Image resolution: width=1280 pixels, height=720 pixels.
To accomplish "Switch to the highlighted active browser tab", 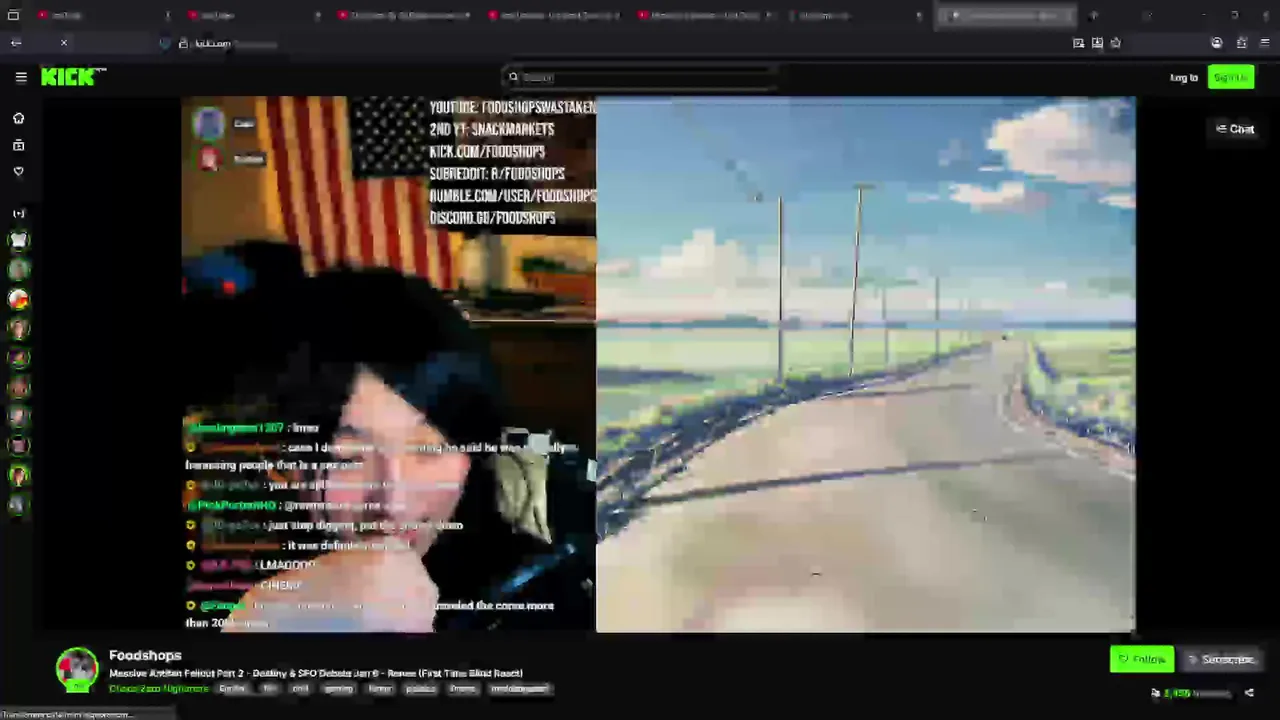I will coord(1004,15).
